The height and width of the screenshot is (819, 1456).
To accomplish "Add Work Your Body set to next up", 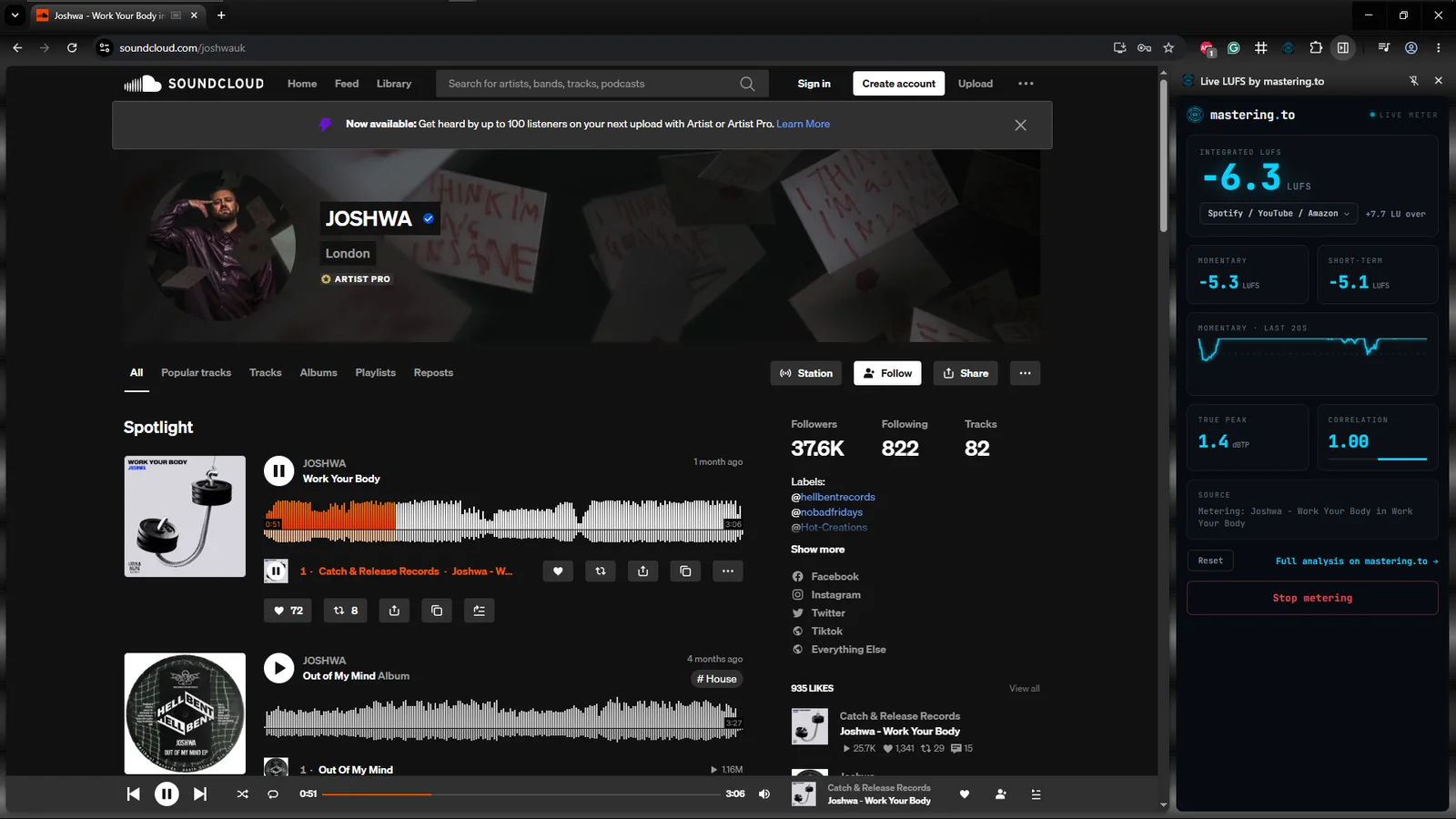I will (x=479, y=611).
